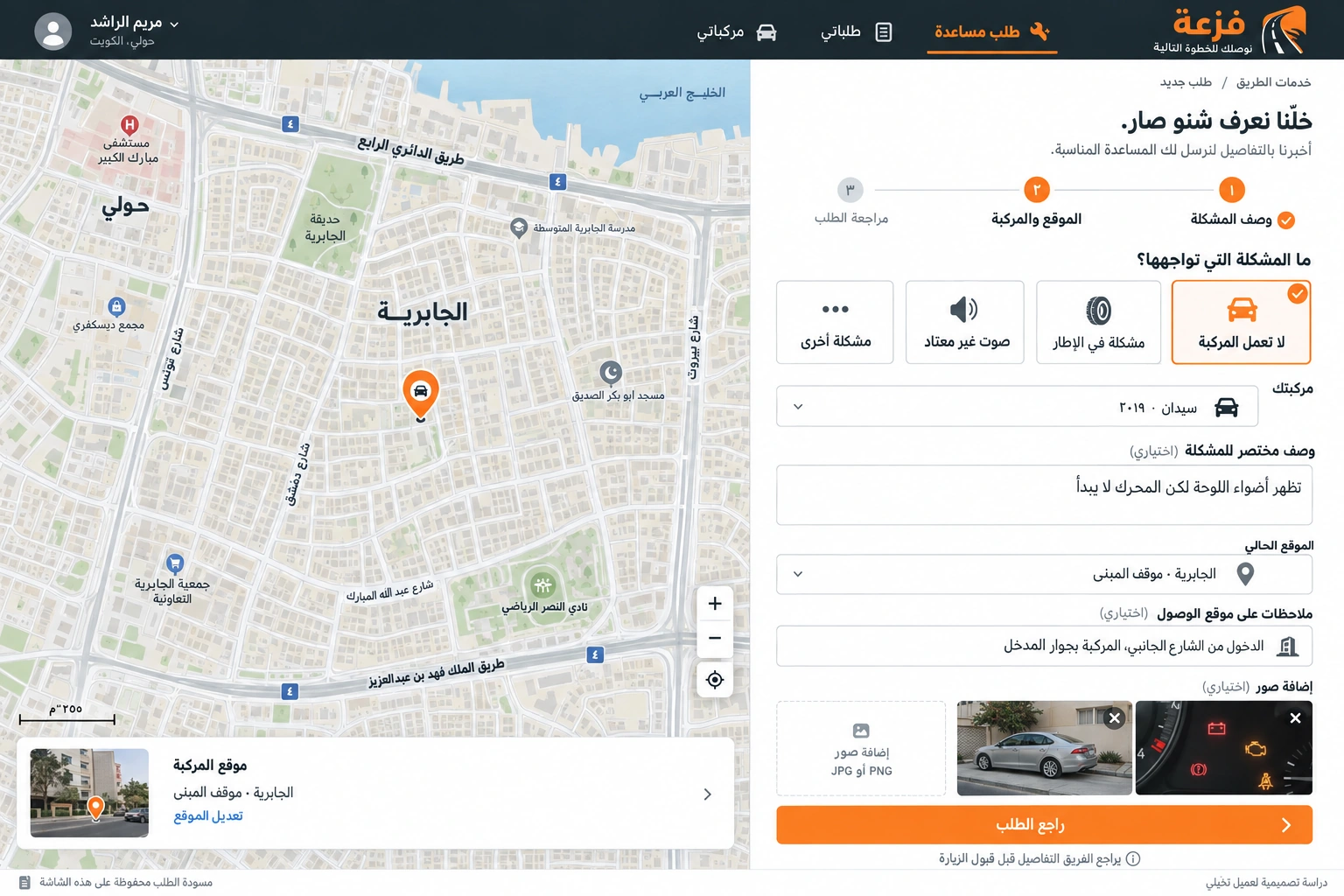Jump to step ٣ مراجعة الطلب
The height and width of the screenshot is (896, 1344).
850,190
